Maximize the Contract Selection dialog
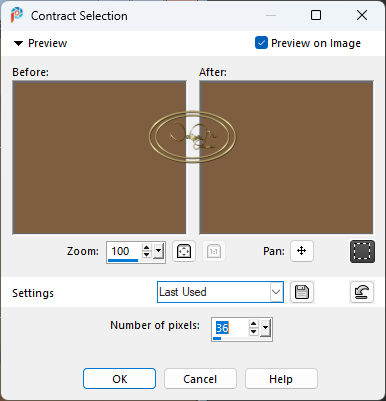This screenshot has height=401, width=386. (316, 15)
